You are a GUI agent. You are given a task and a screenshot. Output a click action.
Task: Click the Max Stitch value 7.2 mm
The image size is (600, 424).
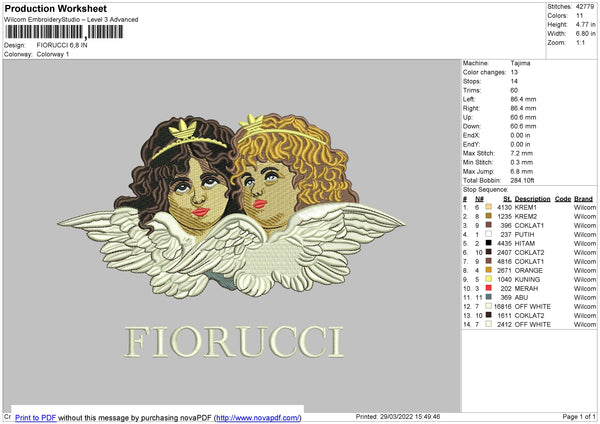[522, 153]
